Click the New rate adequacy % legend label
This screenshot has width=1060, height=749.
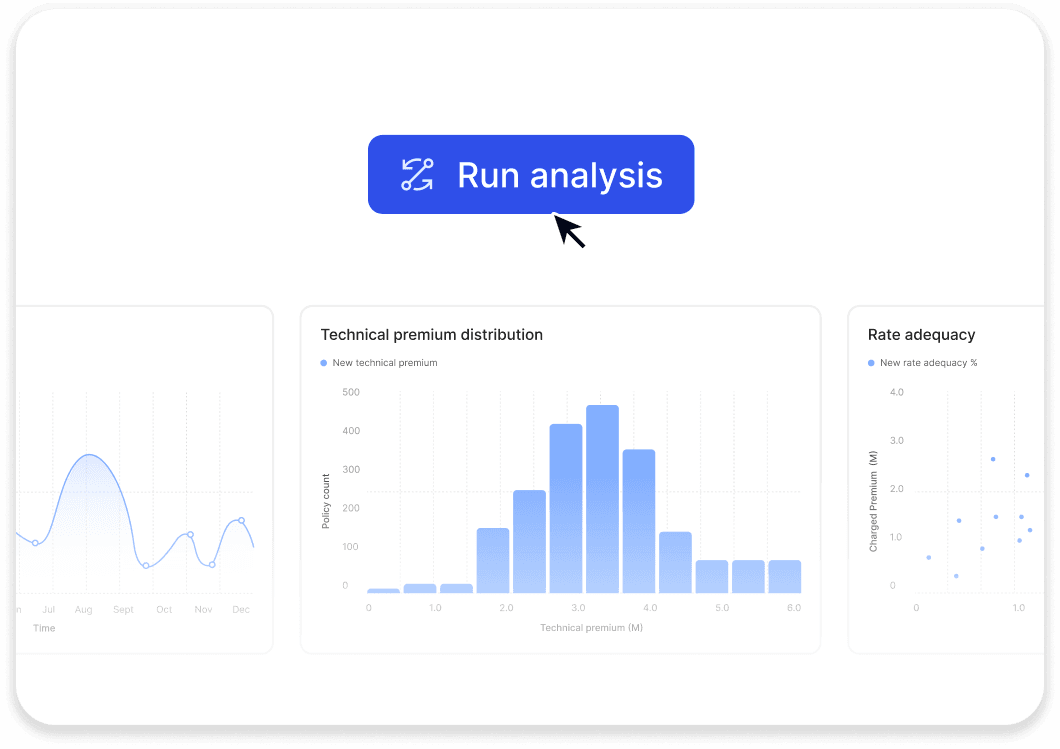point(928,363)
